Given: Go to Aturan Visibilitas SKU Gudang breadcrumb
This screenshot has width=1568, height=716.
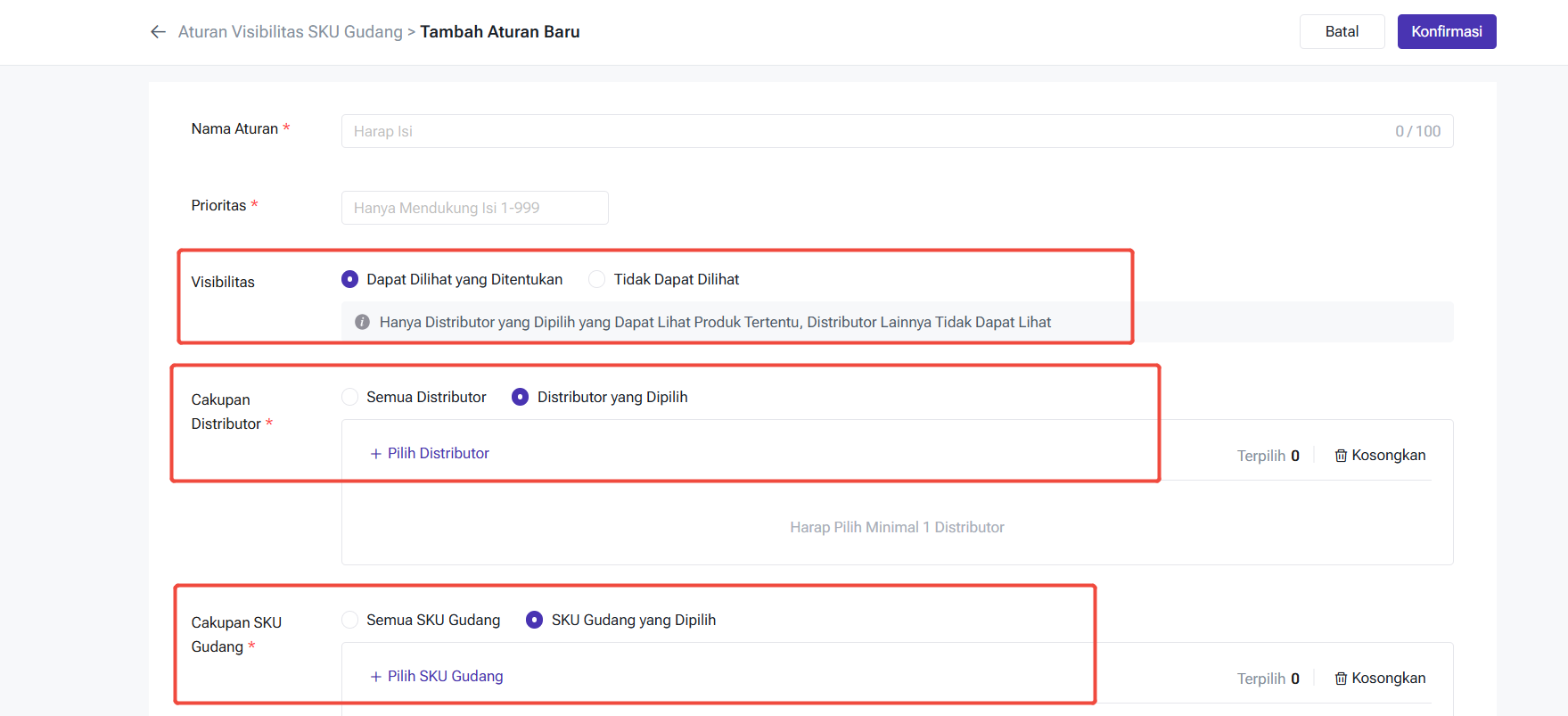Looking at the screenshot, I should pyautogui.click(x=290, y=32).
